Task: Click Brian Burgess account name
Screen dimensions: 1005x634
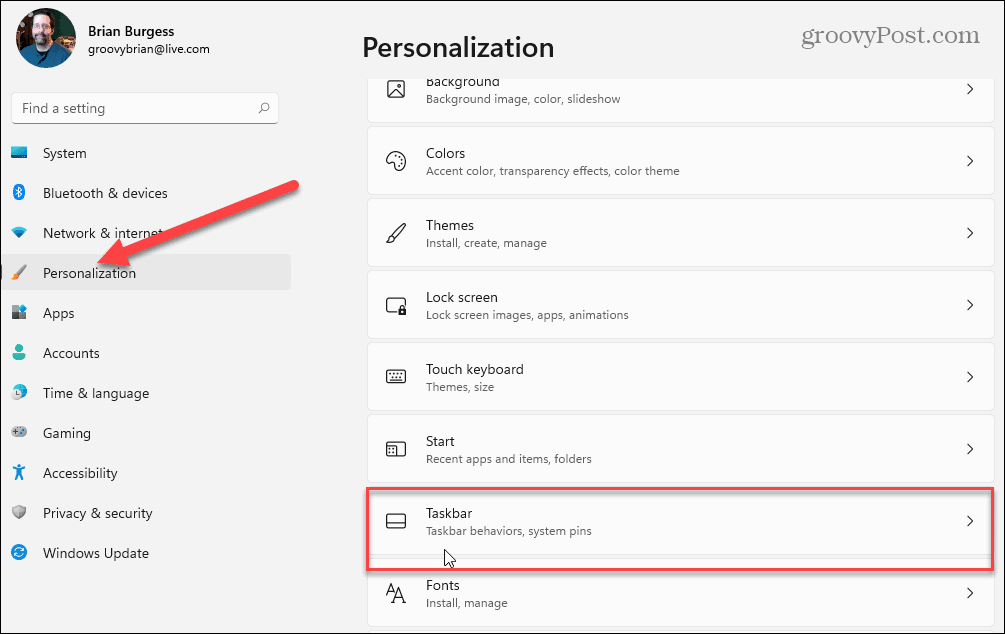Action: point(131,31)
